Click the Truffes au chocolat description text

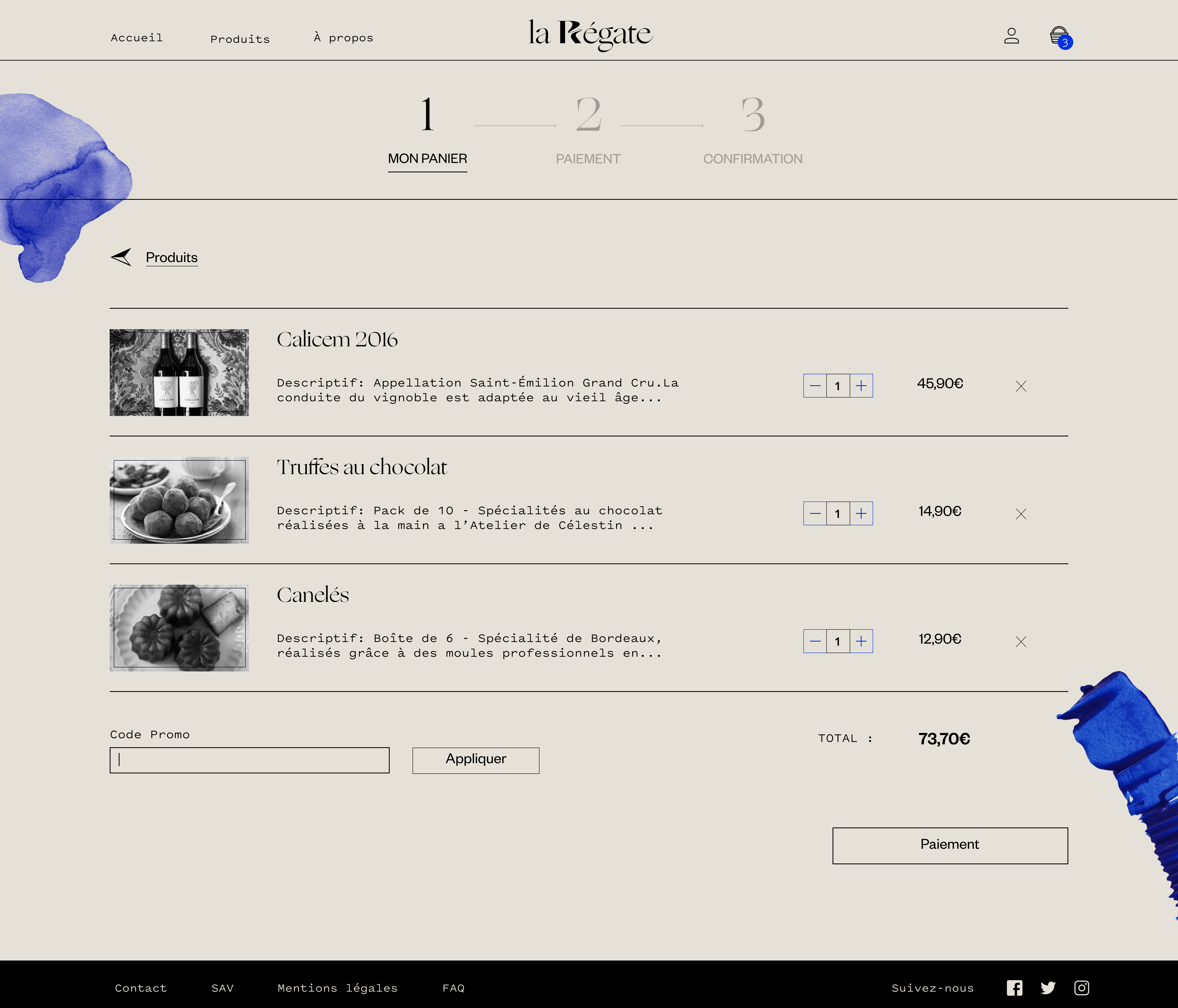(x=470, y=519)
